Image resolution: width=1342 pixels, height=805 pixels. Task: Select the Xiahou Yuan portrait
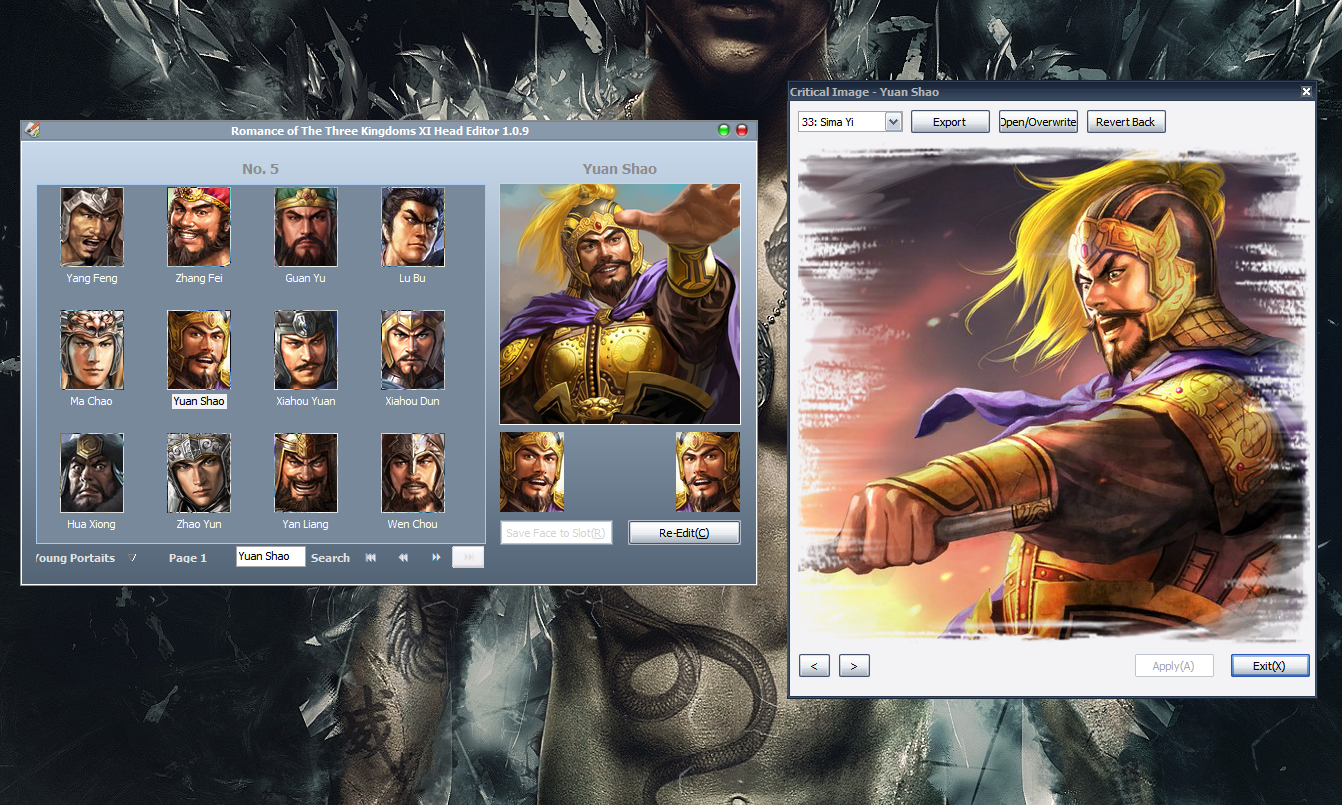(x=306, y=350)
